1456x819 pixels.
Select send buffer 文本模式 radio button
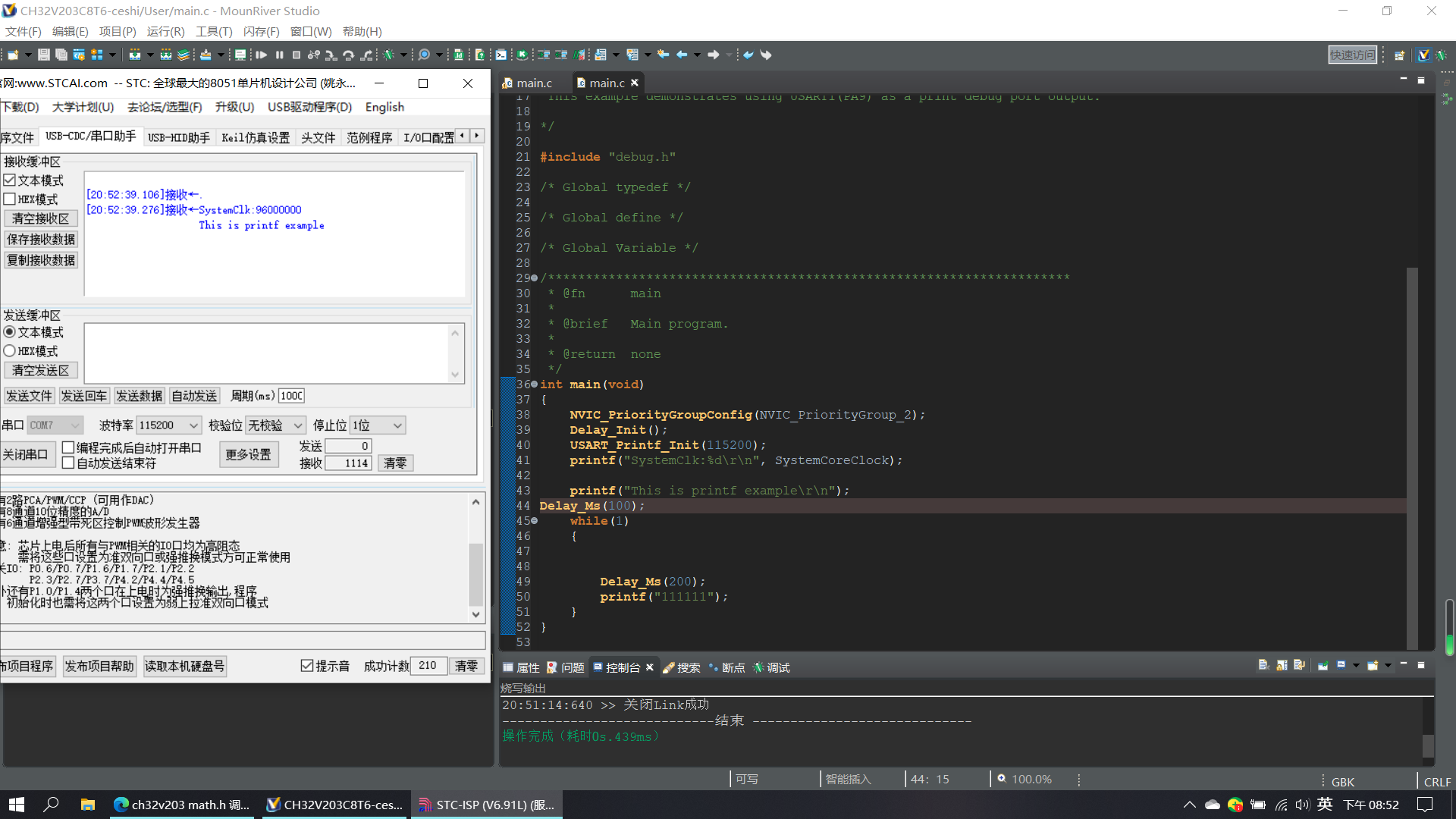[10, 331]
